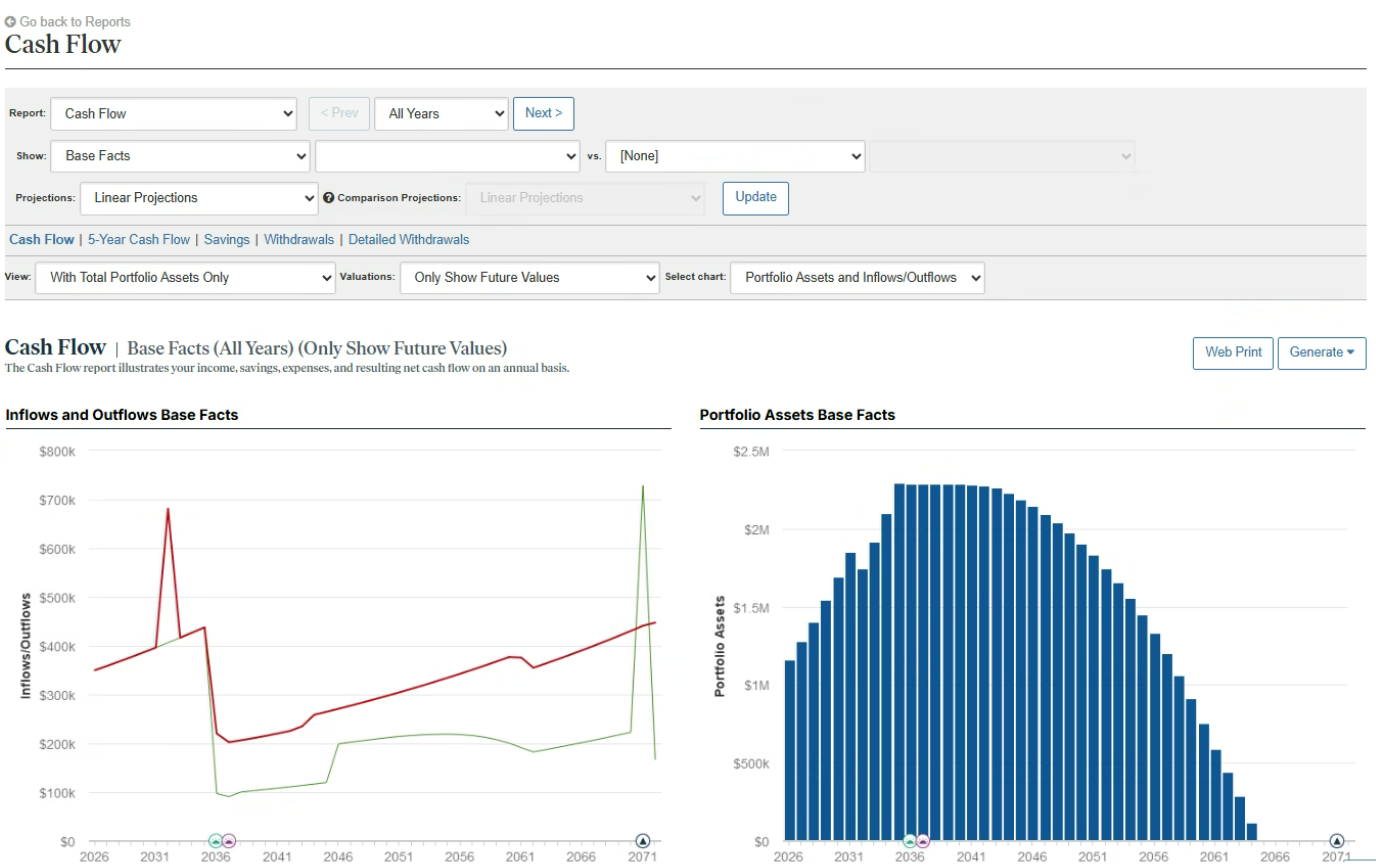Switch to the 5-Year Cash Flow tab
This screenshot has width=1376, height=868.
tap(138, 240)
